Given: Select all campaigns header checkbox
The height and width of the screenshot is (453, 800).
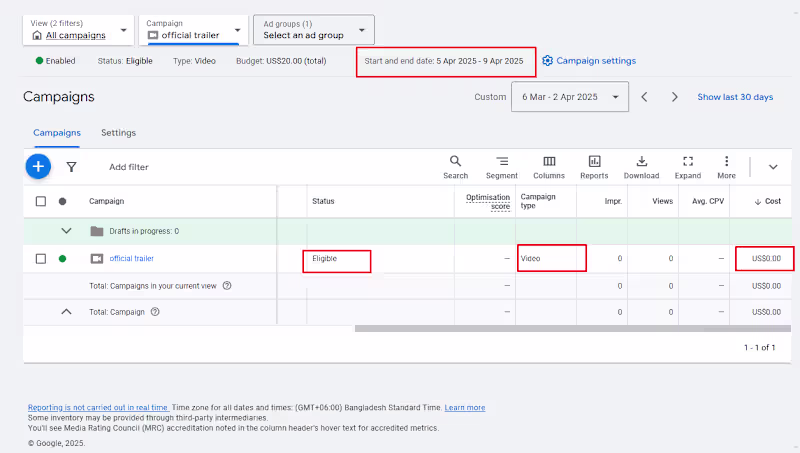Looking at the screenshot, I should coord(41,201).
